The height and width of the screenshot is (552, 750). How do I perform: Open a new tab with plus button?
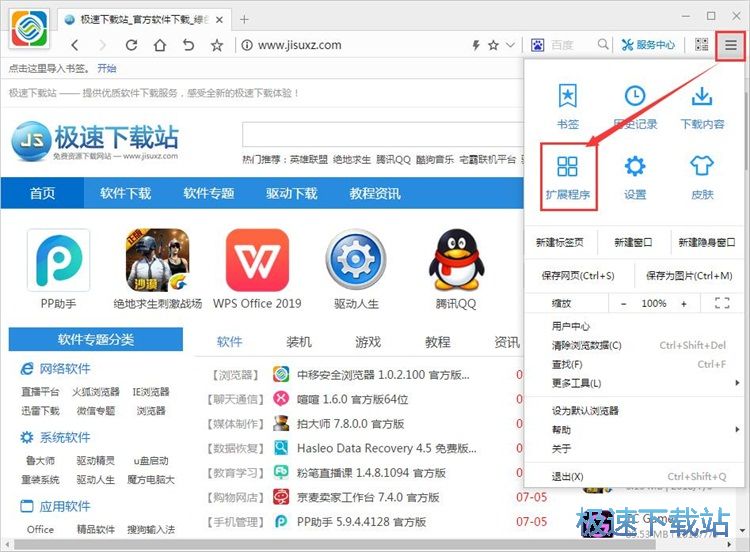click(x=244, y=19)
